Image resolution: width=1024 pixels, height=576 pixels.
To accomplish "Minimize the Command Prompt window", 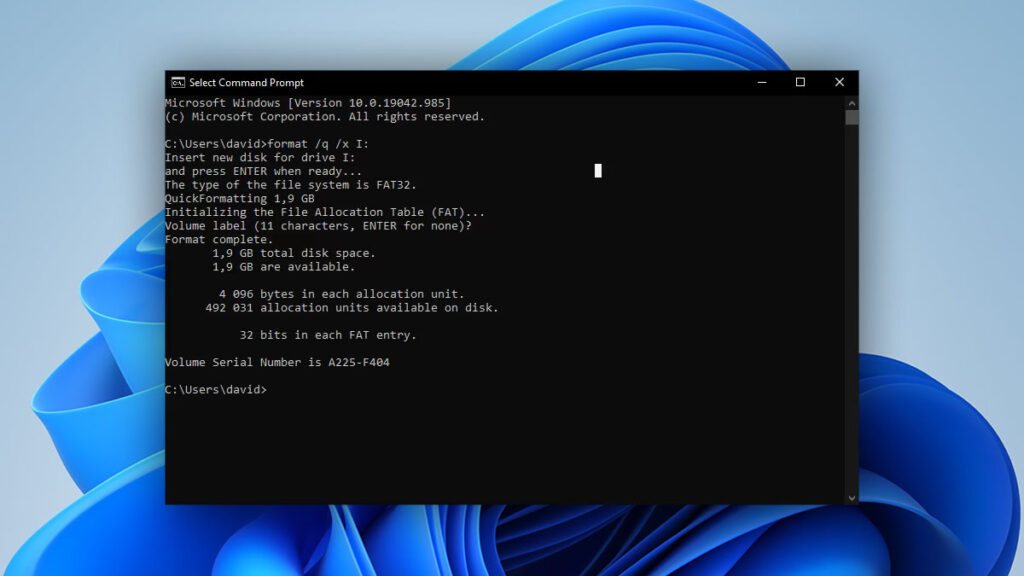I will pos(762,82).
